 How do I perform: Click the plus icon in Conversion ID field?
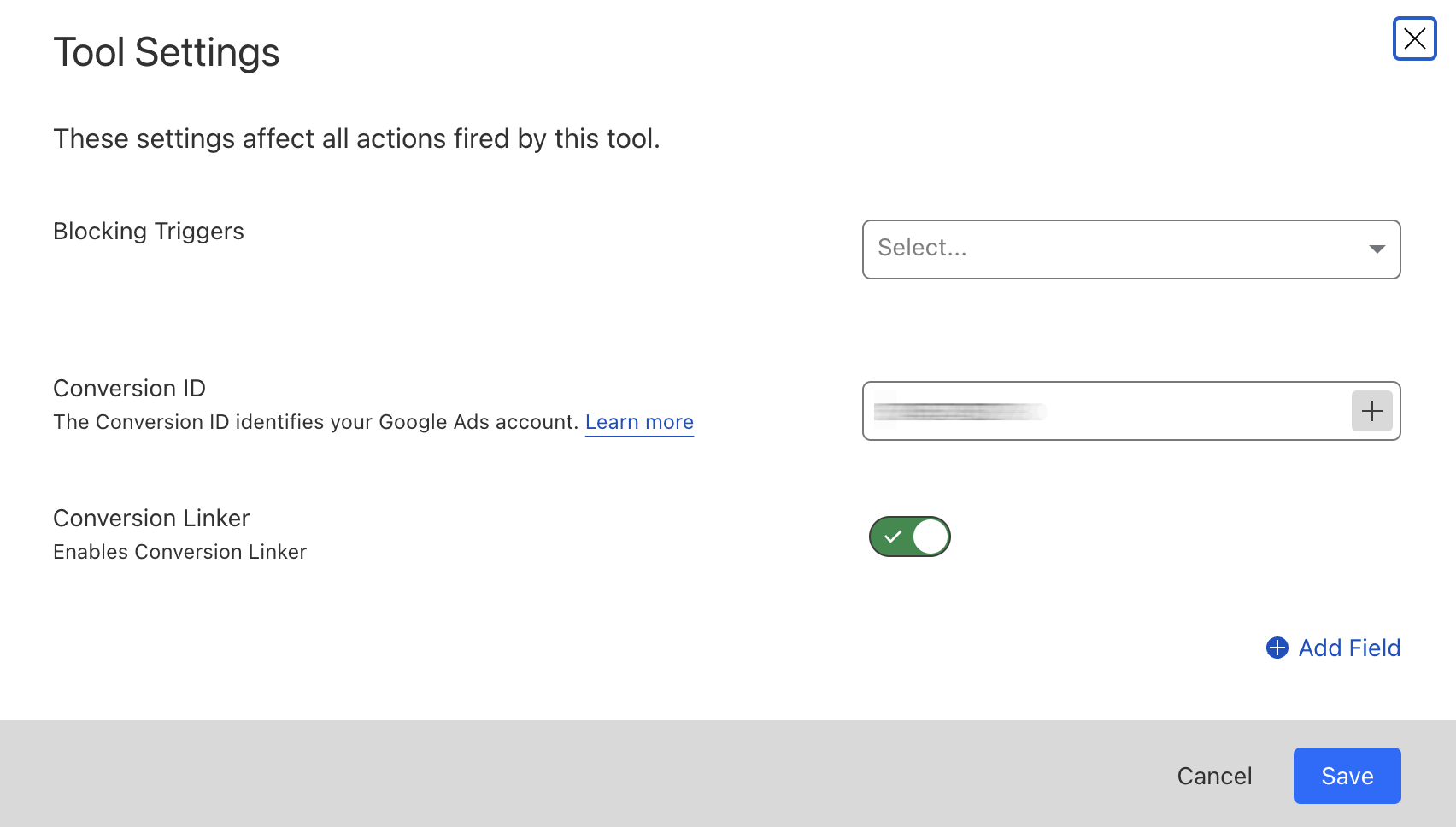(x=1371, y=411)
